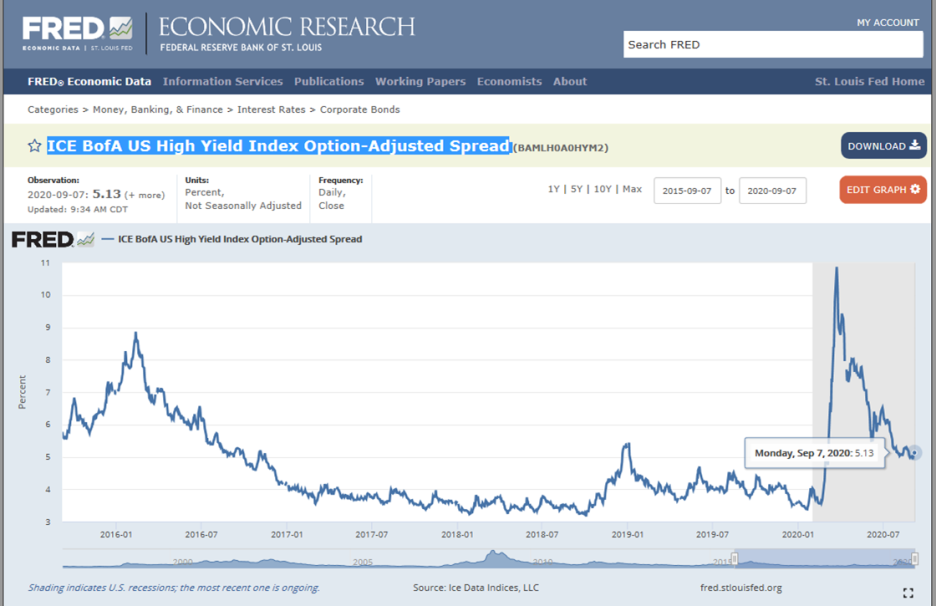Click the 2016-01 x-axis label

116,535
